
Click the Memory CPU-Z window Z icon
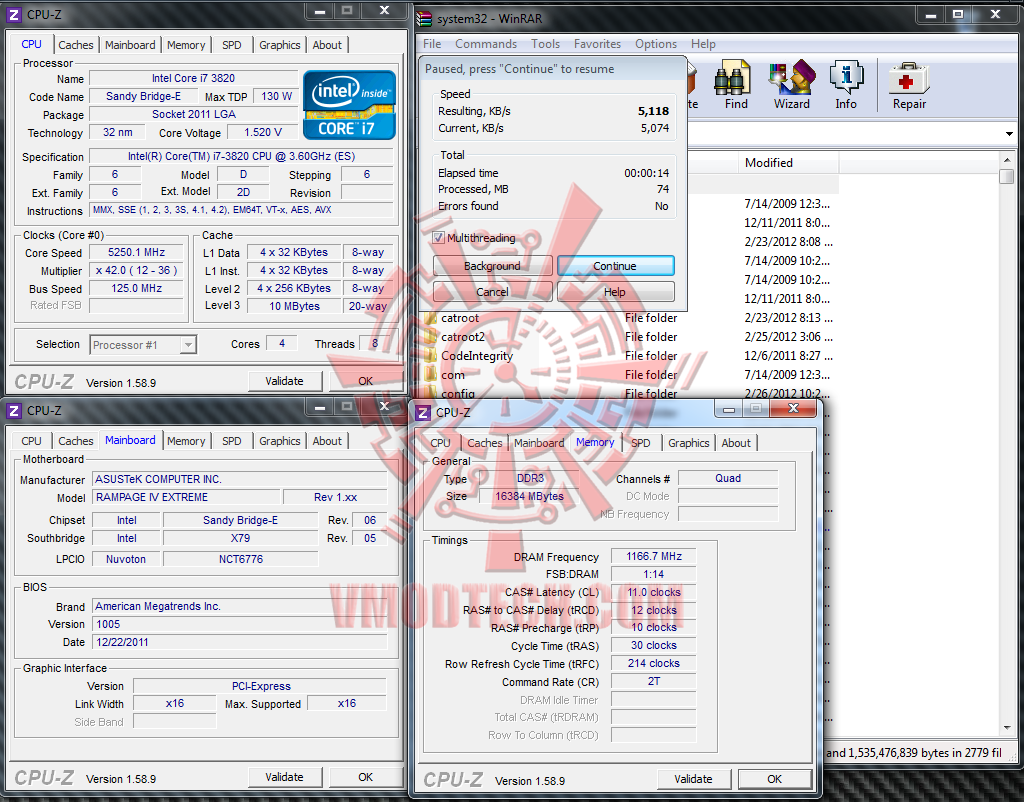click(423, 413)
